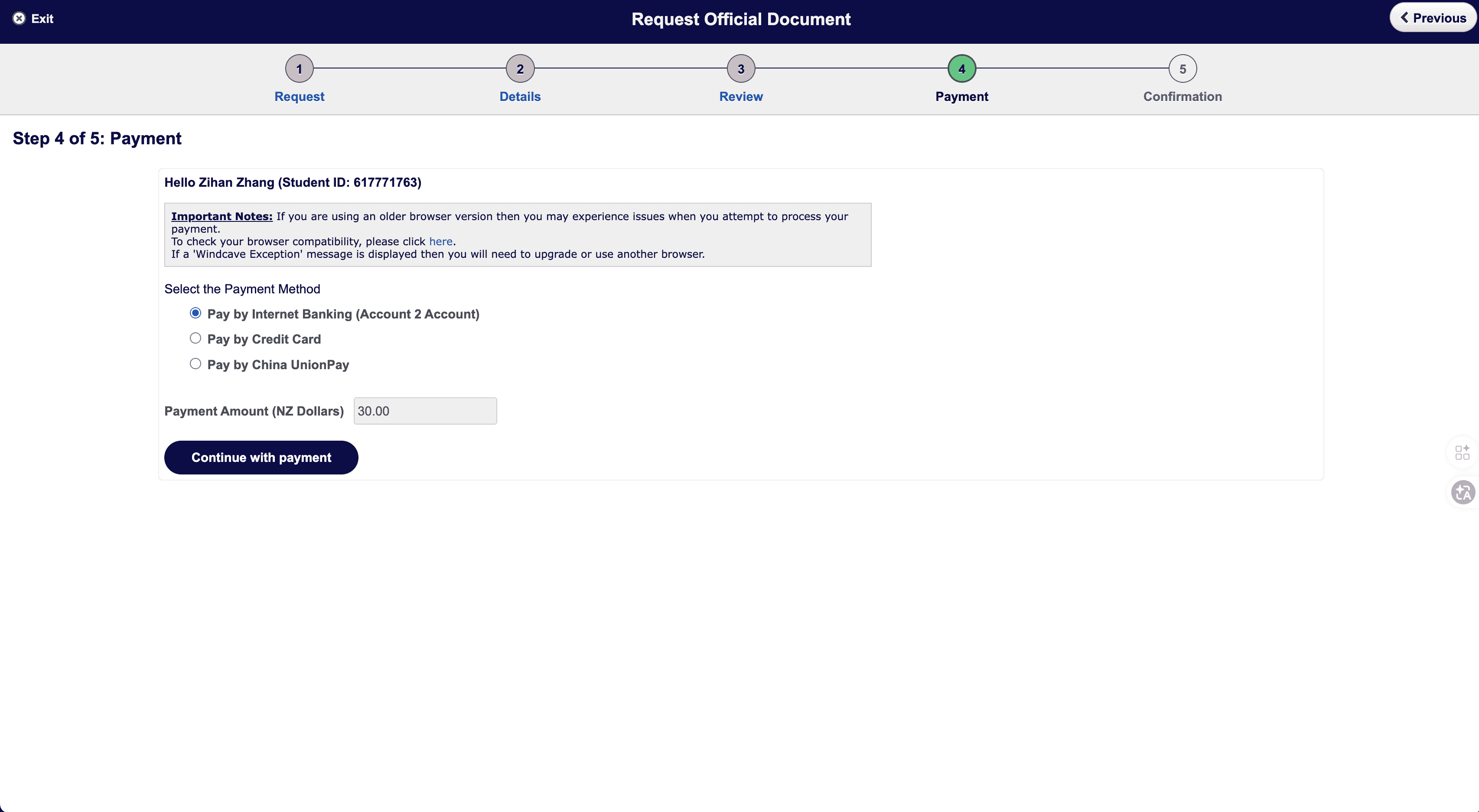Click step circle 5 for Confirmation
The height and width of the screenshot is (812, 1479).
pos(1182,68)
